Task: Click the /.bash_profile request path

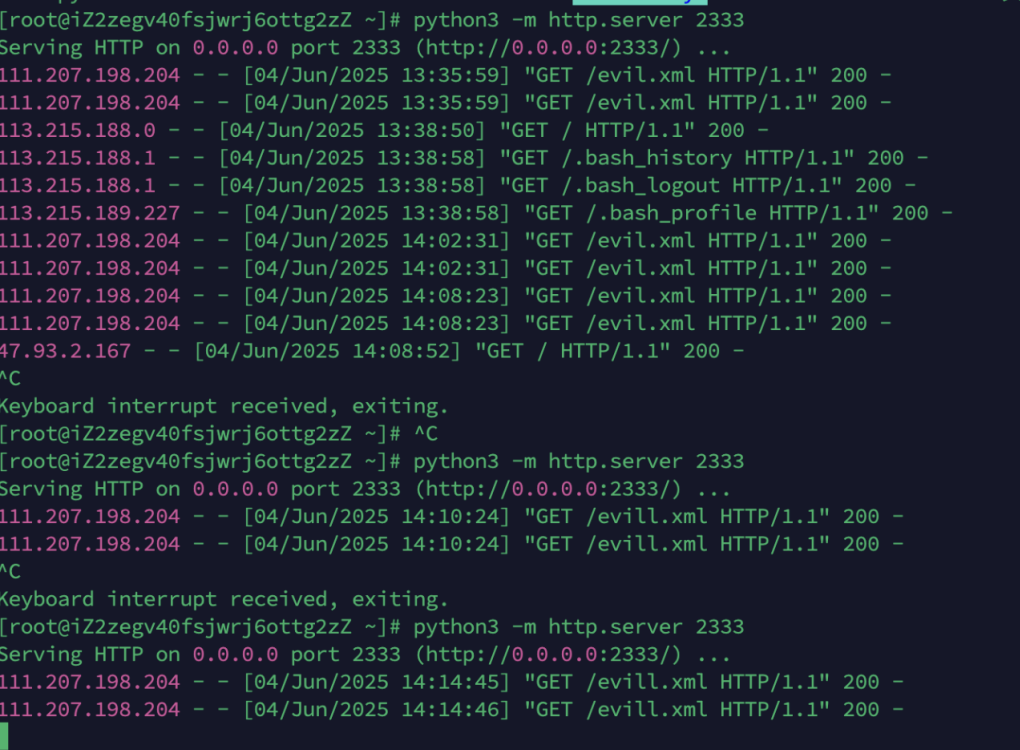Action: click(671, 213)
